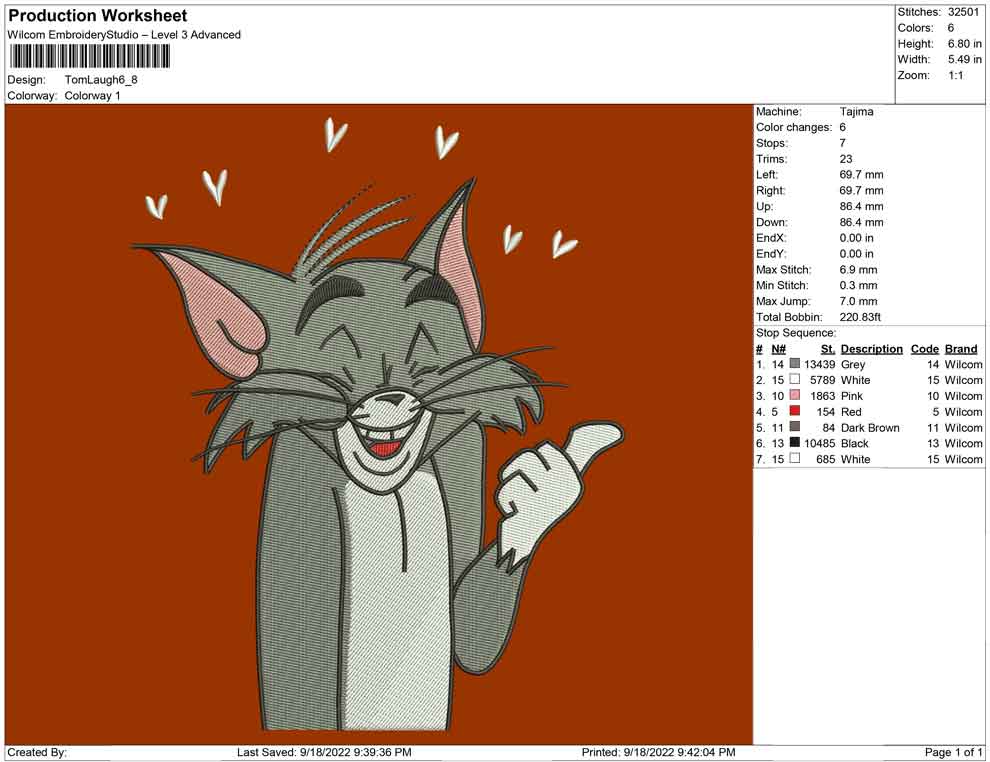Click the White swatch in stop row 7
The image size is (990, 762).
pos(795,459)
